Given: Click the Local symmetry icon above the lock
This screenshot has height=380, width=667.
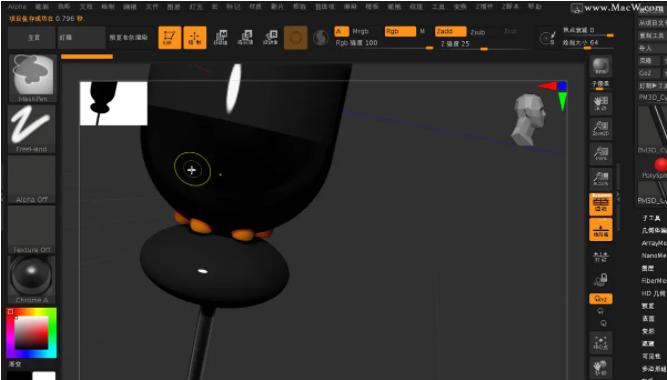Looking at the screenshot, I should click(x=601, y=256).
